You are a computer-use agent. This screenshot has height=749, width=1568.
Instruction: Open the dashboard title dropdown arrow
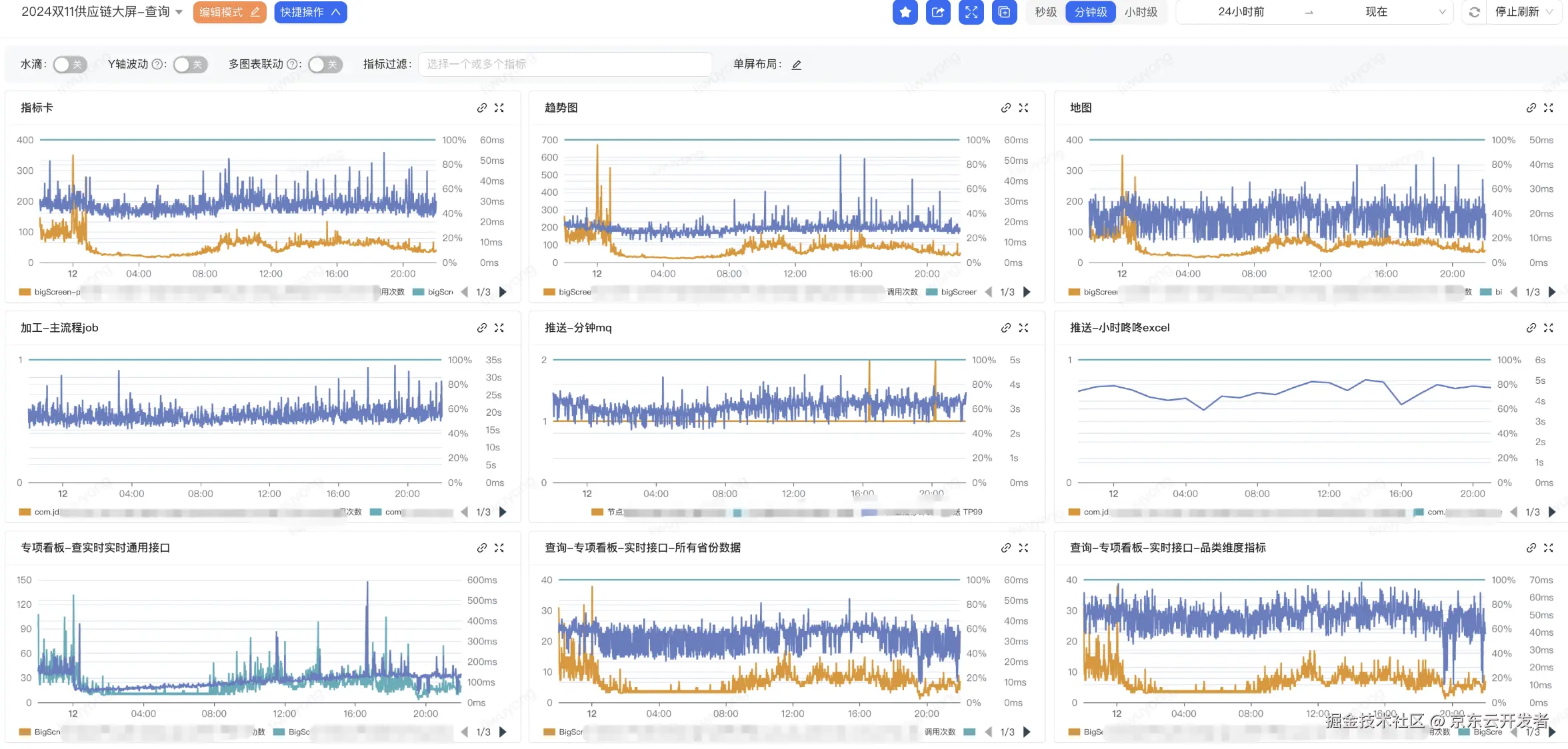click(x=179, y=12)
